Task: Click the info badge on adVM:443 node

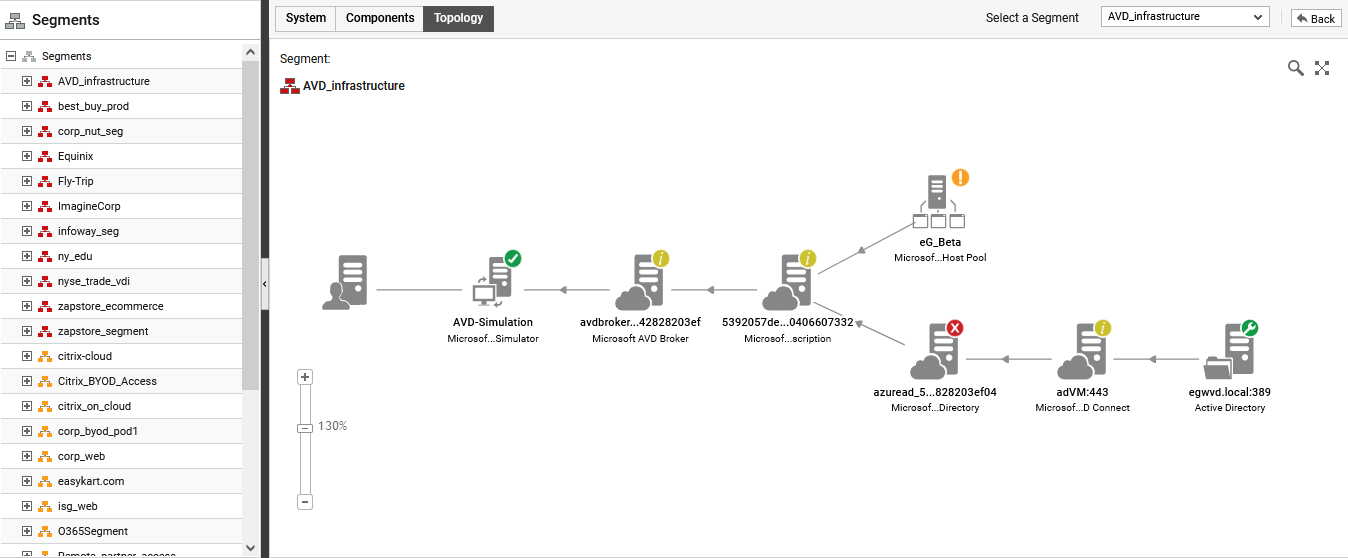Action: coord(1103,328)
